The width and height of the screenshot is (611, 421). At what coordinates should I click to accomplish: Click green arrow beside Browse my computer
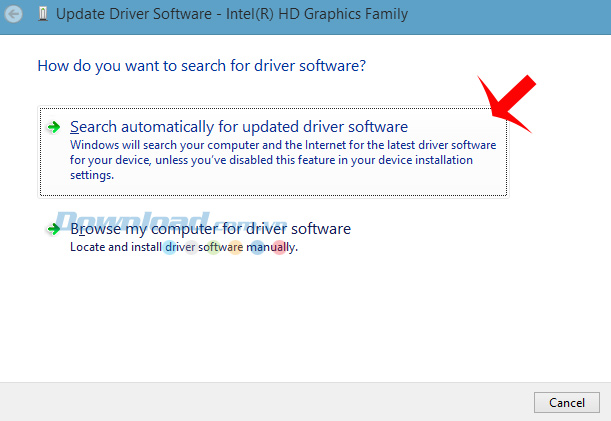click(x=54, y=229)
